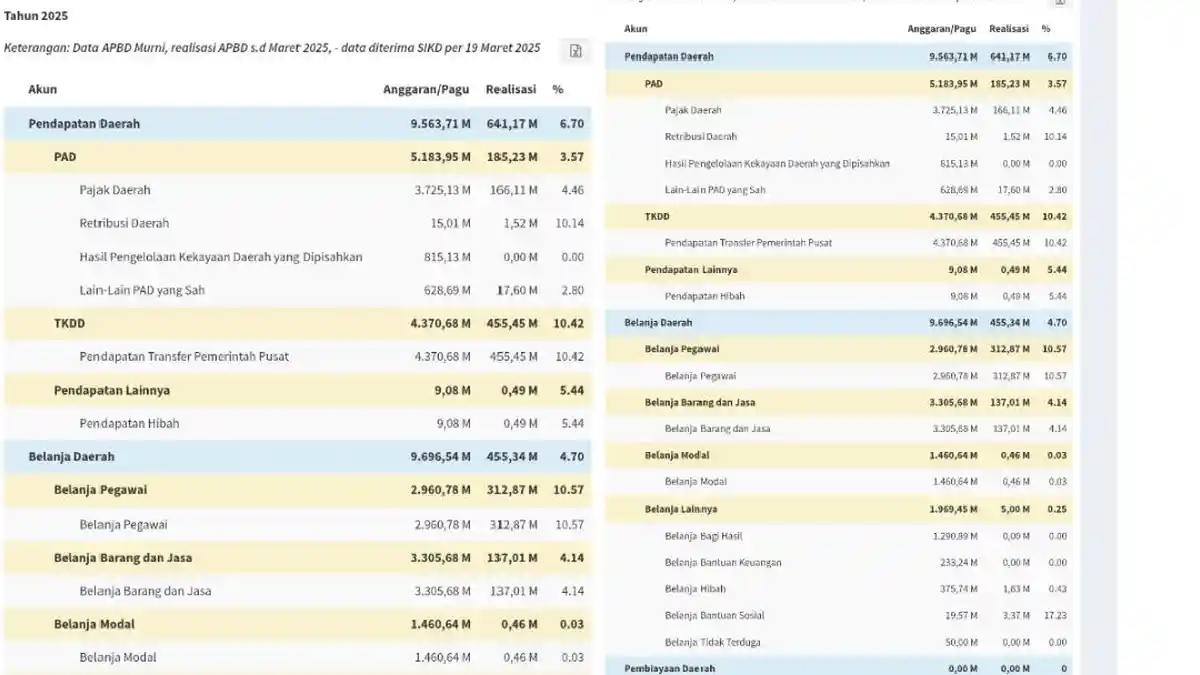Image resolution: width=1200 pixels, height=675 pixels.
Task: Click '233,24 M' Bantuan Keuangan budget
Action: (x=959, y=563)
